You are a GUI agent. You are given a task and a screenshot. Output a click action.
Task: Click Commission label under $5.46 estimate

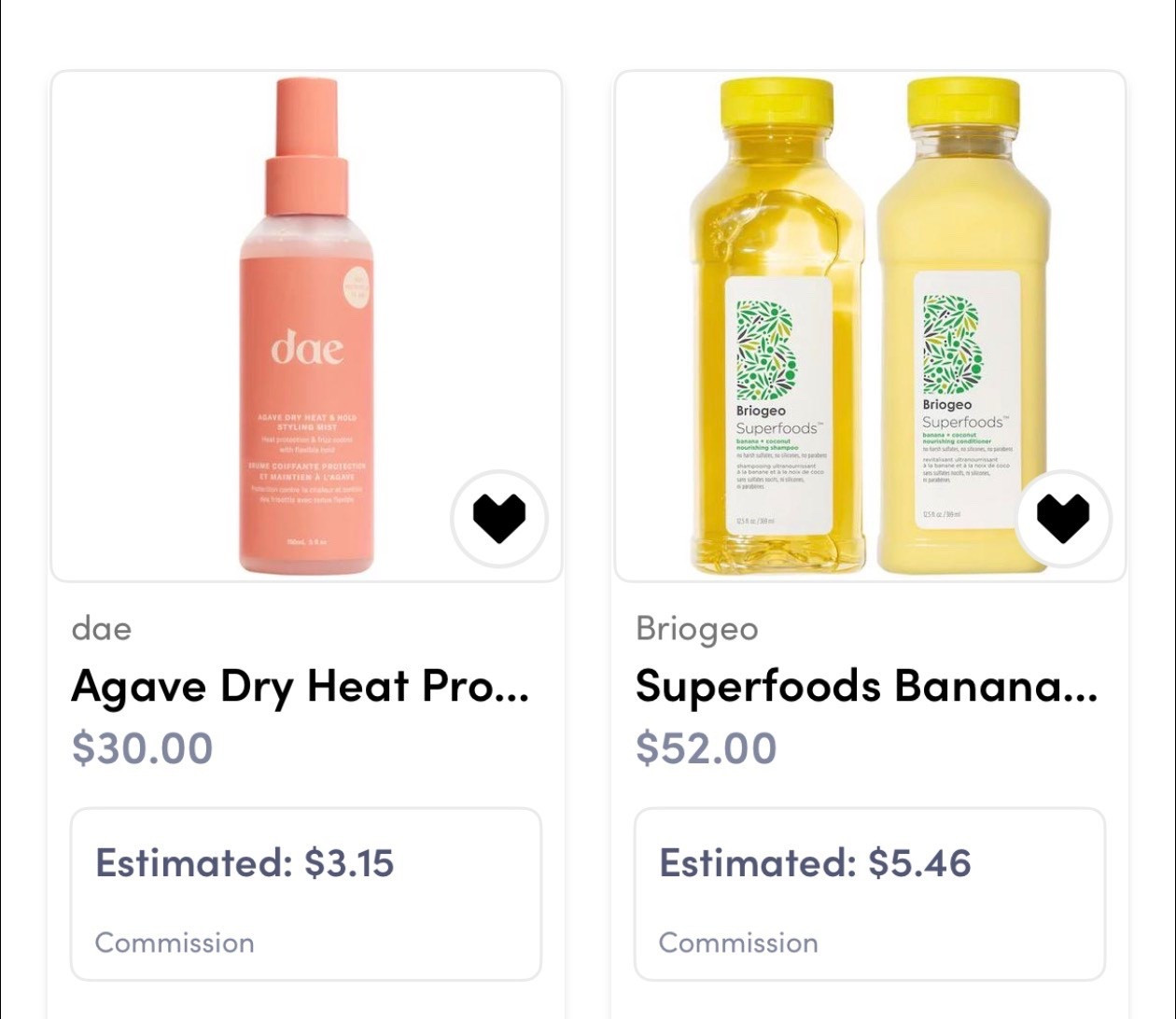(x=738, y=942)
